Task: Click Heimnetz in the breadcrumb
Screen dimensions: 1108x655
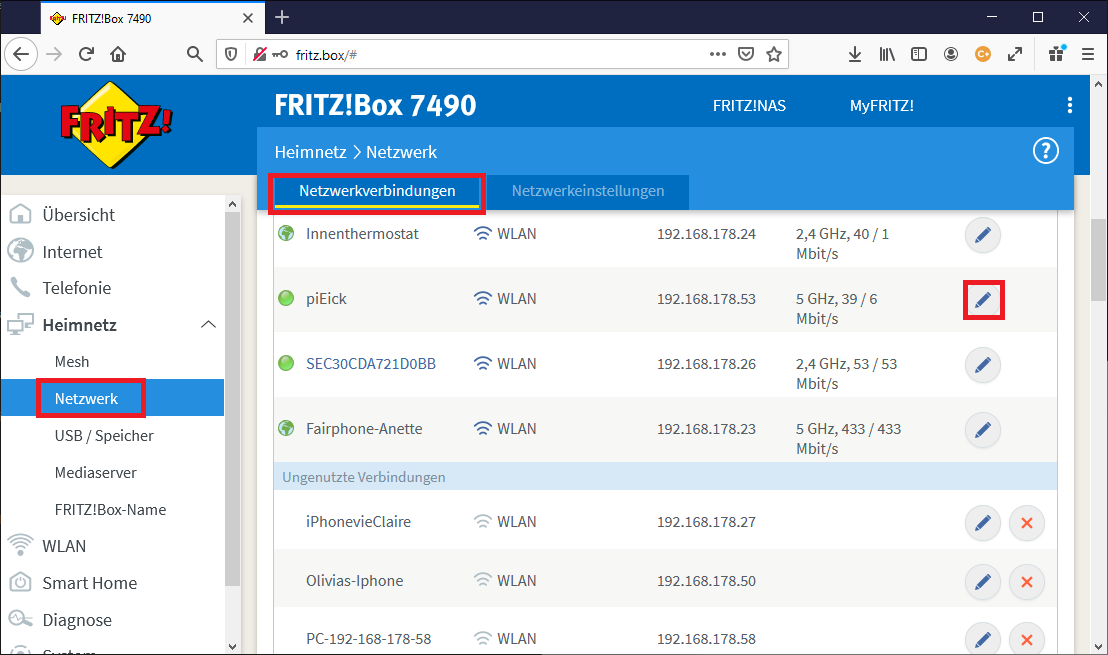Action: click(x=310, y=152)
